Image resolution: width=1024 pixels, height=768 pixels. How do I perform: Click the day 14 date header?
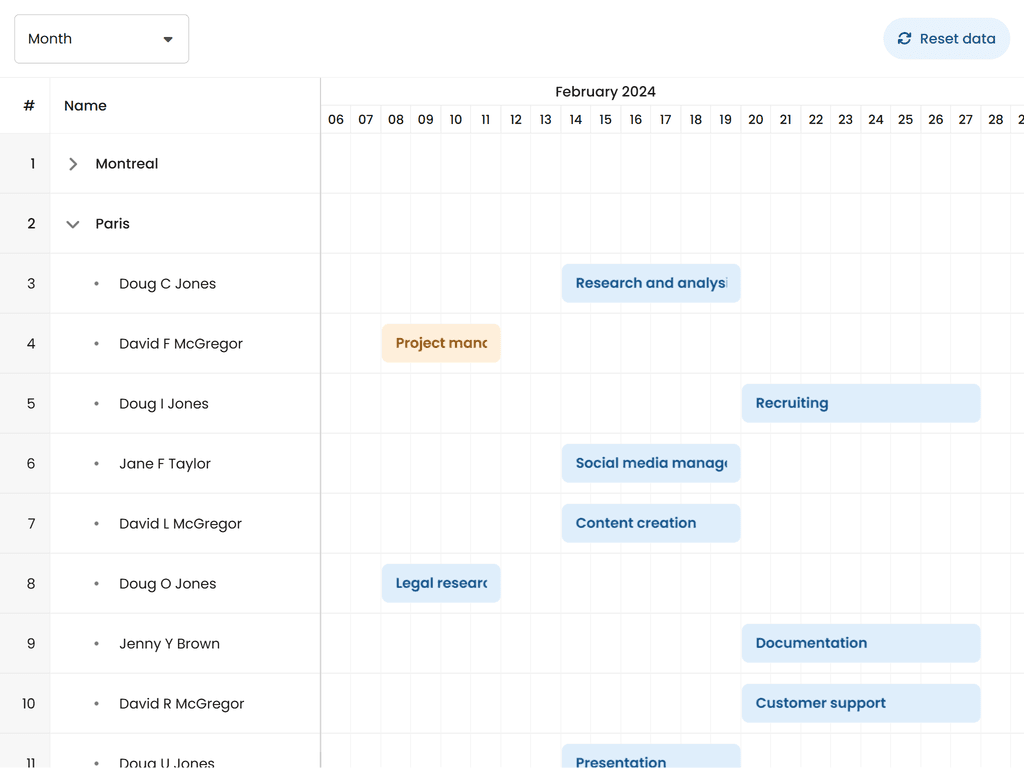point(575,120)
